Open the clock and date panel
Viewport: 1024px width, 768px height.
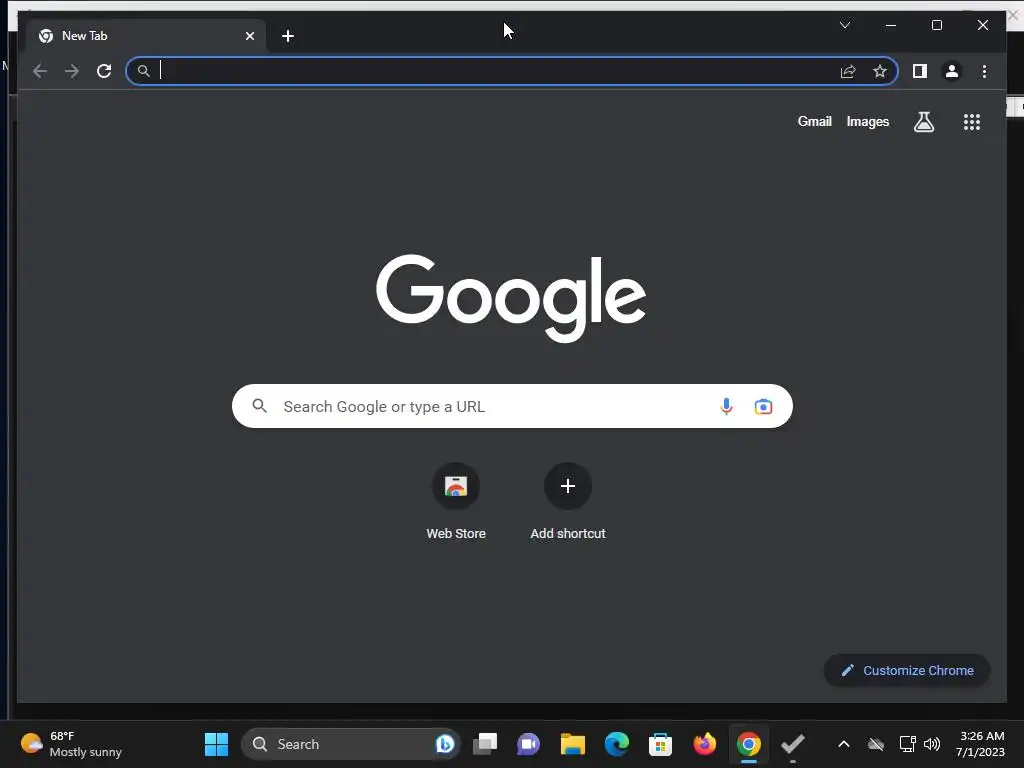coord(980,744)
